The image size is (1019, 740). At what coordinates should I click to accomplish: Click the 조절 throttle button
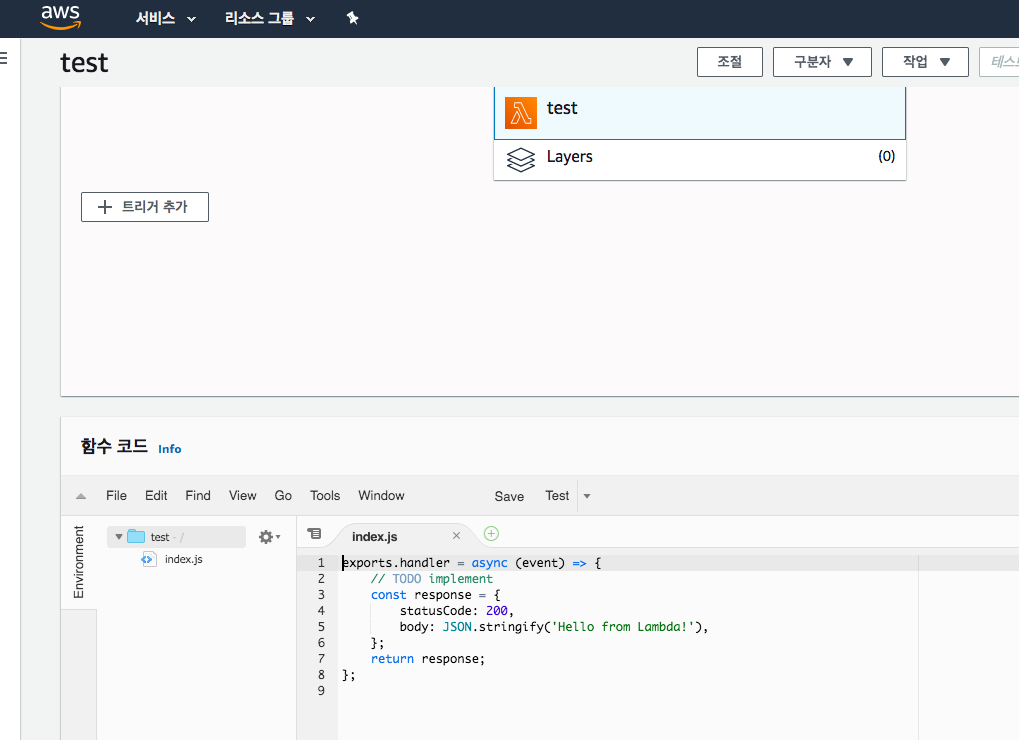click(x=730, y=62)
